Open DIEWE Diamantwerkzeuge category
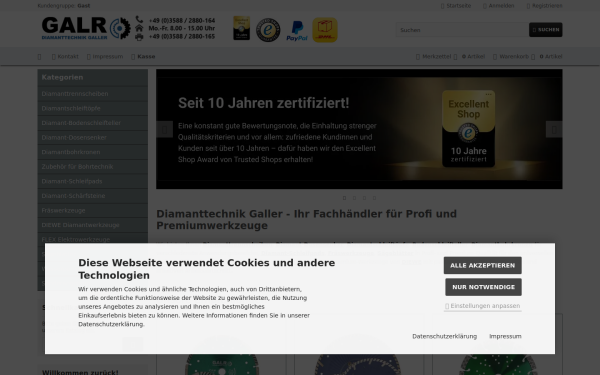The height and width of the screenshot is (375, 600). point(93,225)
